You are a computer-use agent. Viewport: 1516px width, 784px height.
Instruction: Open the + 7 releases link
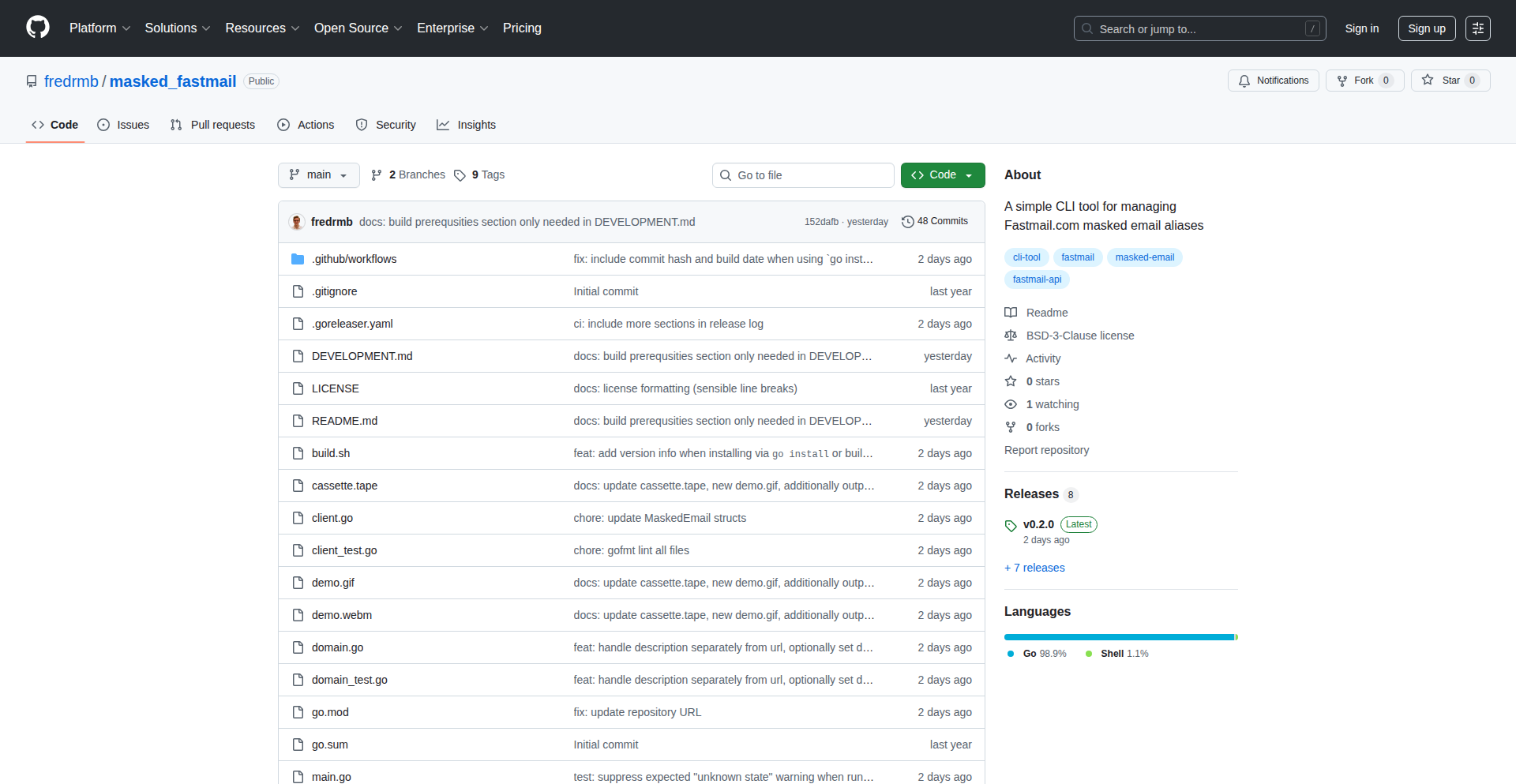point(1034,568)
